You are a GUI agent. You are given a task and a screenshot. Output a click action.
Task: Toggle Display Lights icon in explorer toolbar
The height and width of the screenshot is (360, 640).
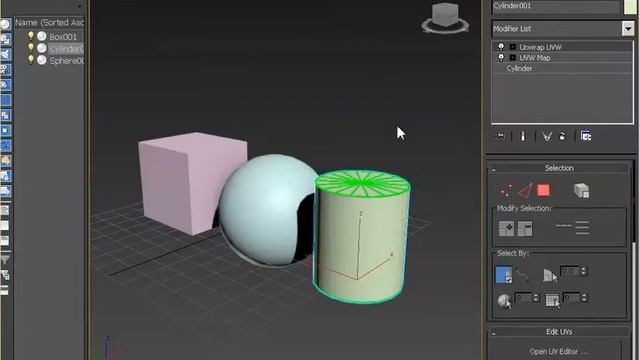click(x=5, y=54)
